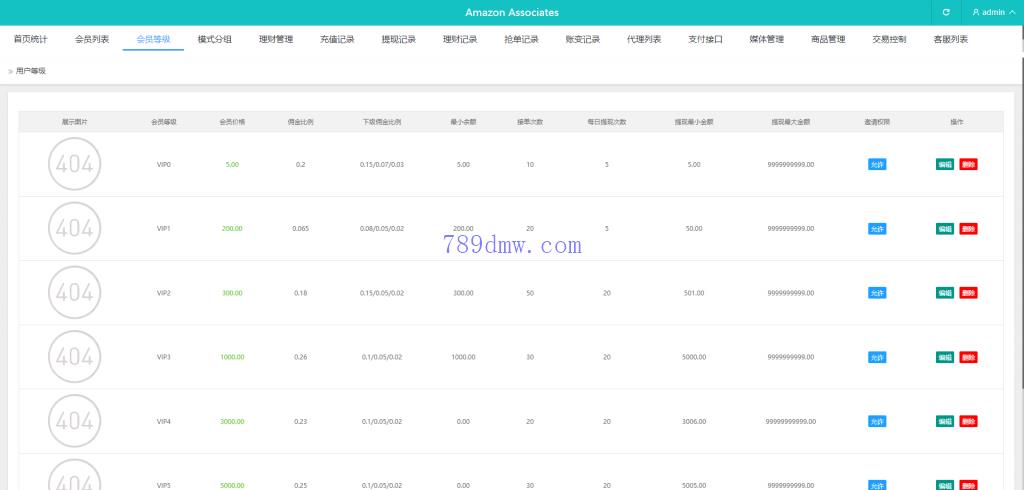Toggle VIP3's 允许 invite permission badge
Viewport: 1024px width, 490px height.
coord(877,357)
